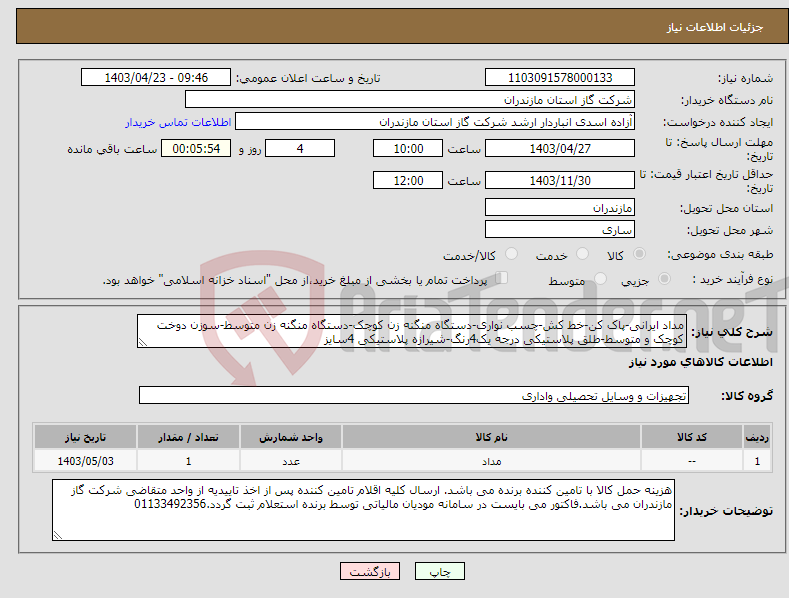Screen dimensions: 789x598
Task: Click the buyer notes text area
Action: click(x=363, y=510)
